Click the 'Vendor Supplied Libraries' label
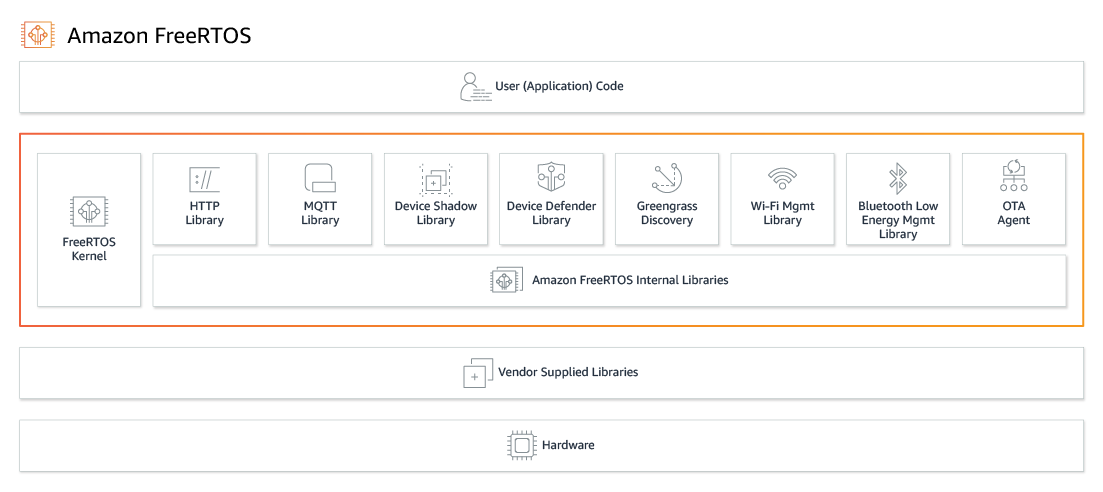 [568, 372]
